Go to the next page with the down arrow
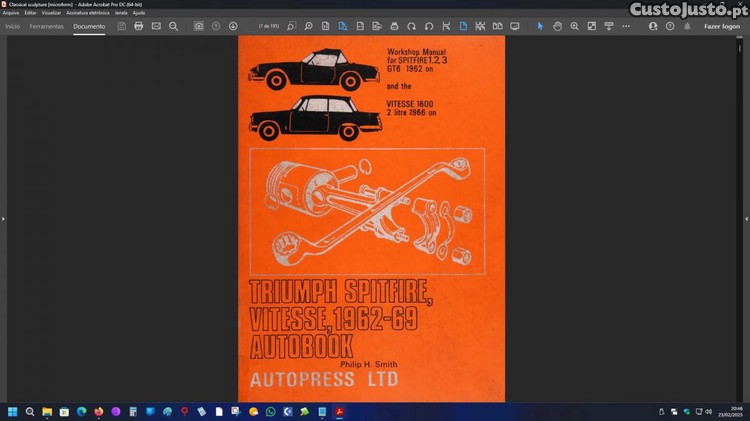Image resolution: width=750 pixels, height=421 pixels. pos(233,26)
